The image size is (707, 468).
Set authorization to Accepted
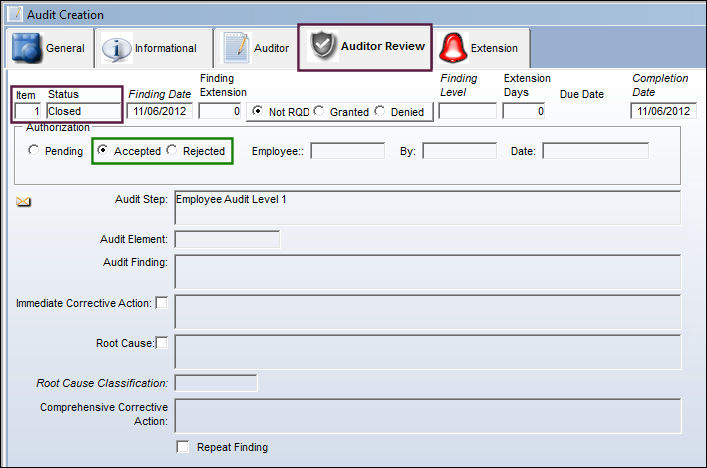[103, 150]
